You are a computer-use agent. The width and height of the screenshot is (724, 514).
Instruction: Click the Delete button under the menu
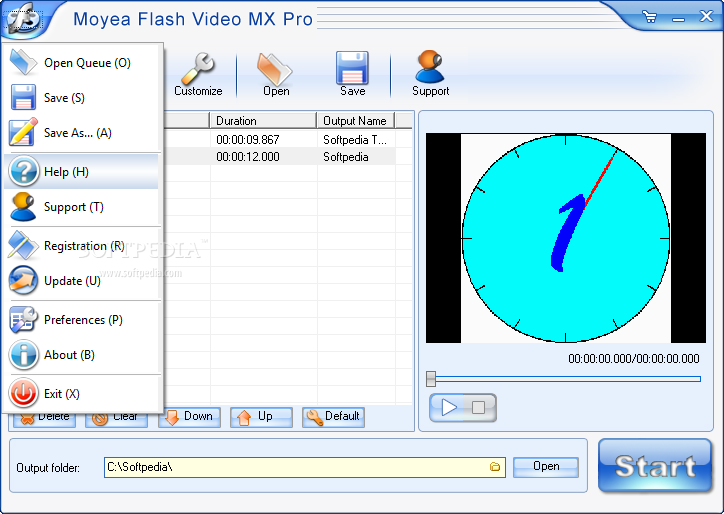click(x=44, y=419)
